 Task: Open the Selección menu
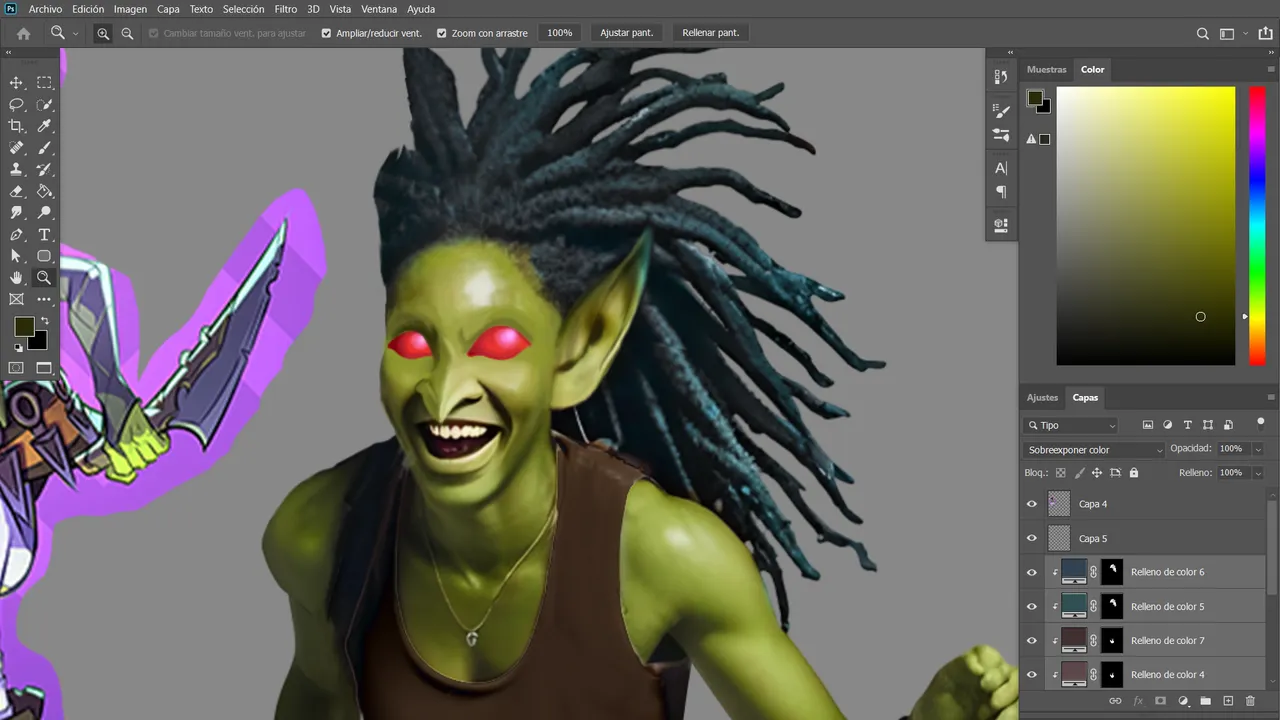[243, 9]
